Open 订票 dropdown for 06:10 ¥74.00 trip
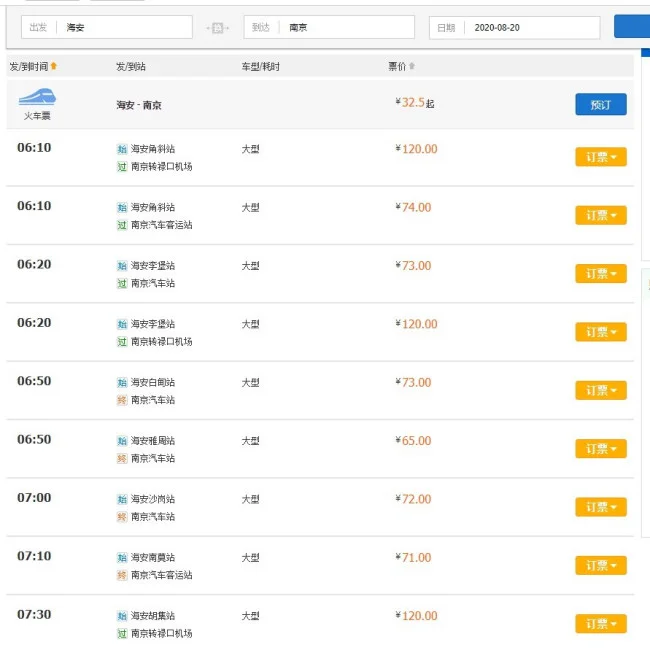Screen dimensions: 650x650 click(x=601, y=215)
